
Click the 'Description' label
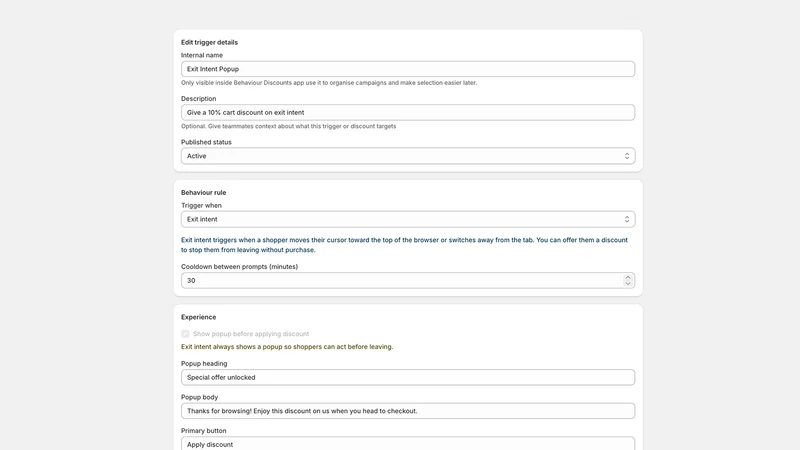(198, 98)
